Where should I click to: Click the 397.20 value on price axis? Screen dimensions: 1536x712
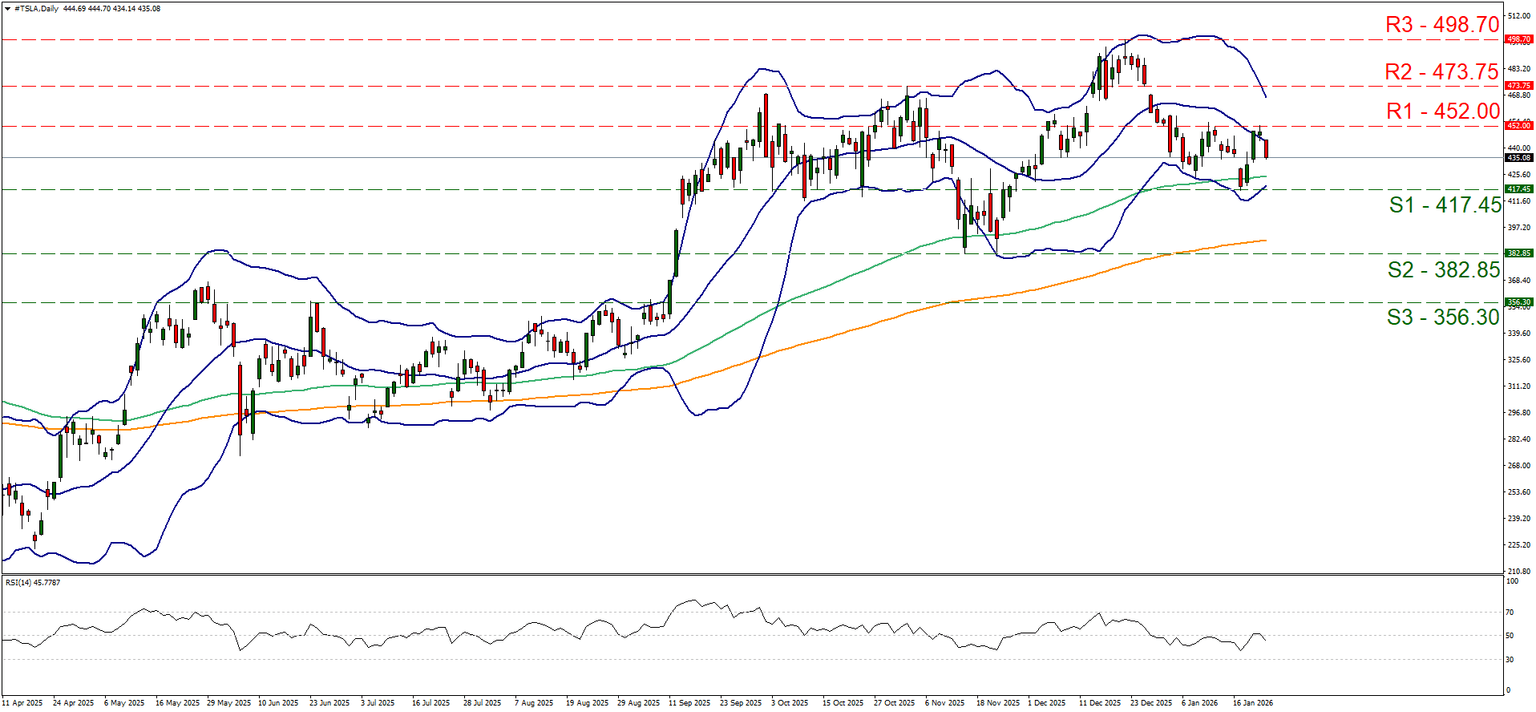point(1519,227)
